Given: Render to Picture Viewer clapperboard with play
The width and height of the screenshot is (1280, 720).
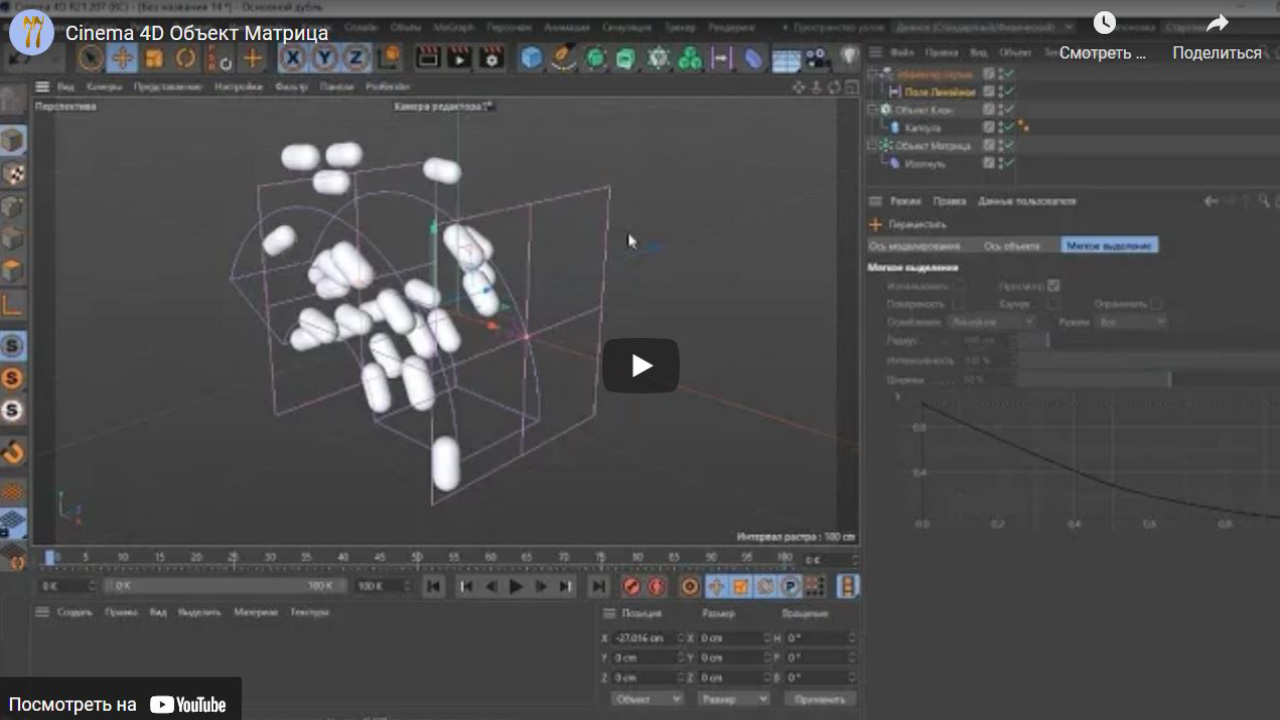Looking at the screenshot, I should click(459, 58).
